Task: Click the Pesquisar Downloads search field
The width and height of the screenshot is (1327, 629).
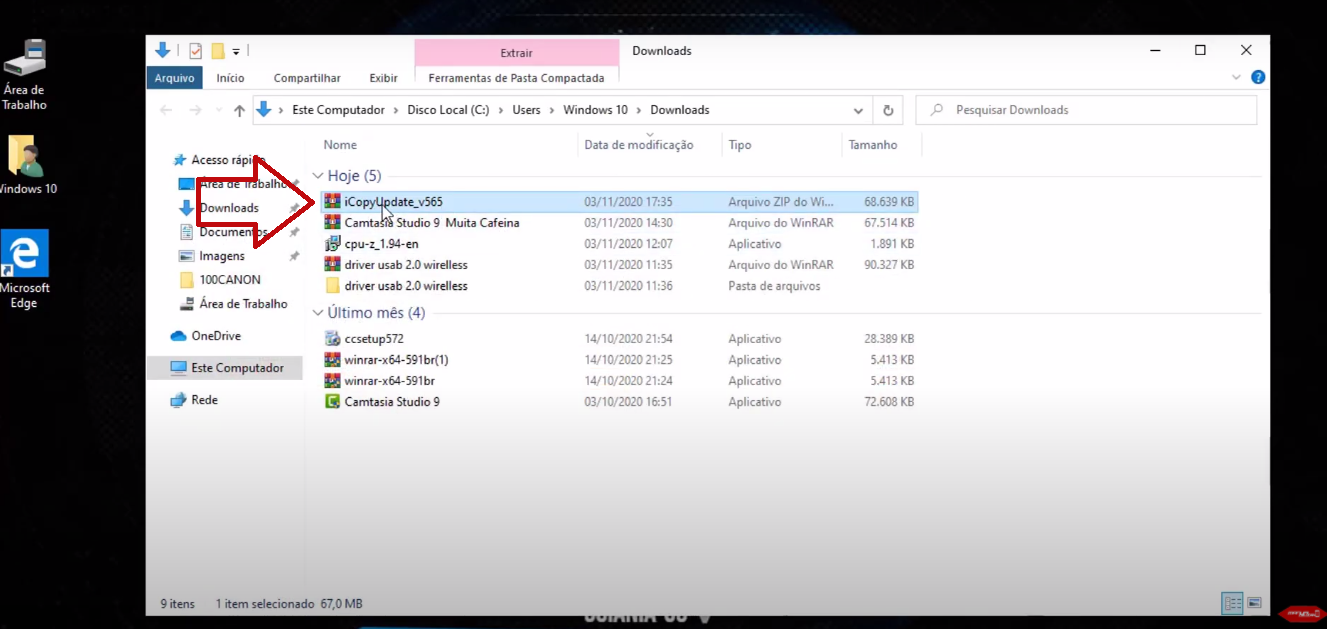Action: pyautogui.click(x=1087, y=110)
